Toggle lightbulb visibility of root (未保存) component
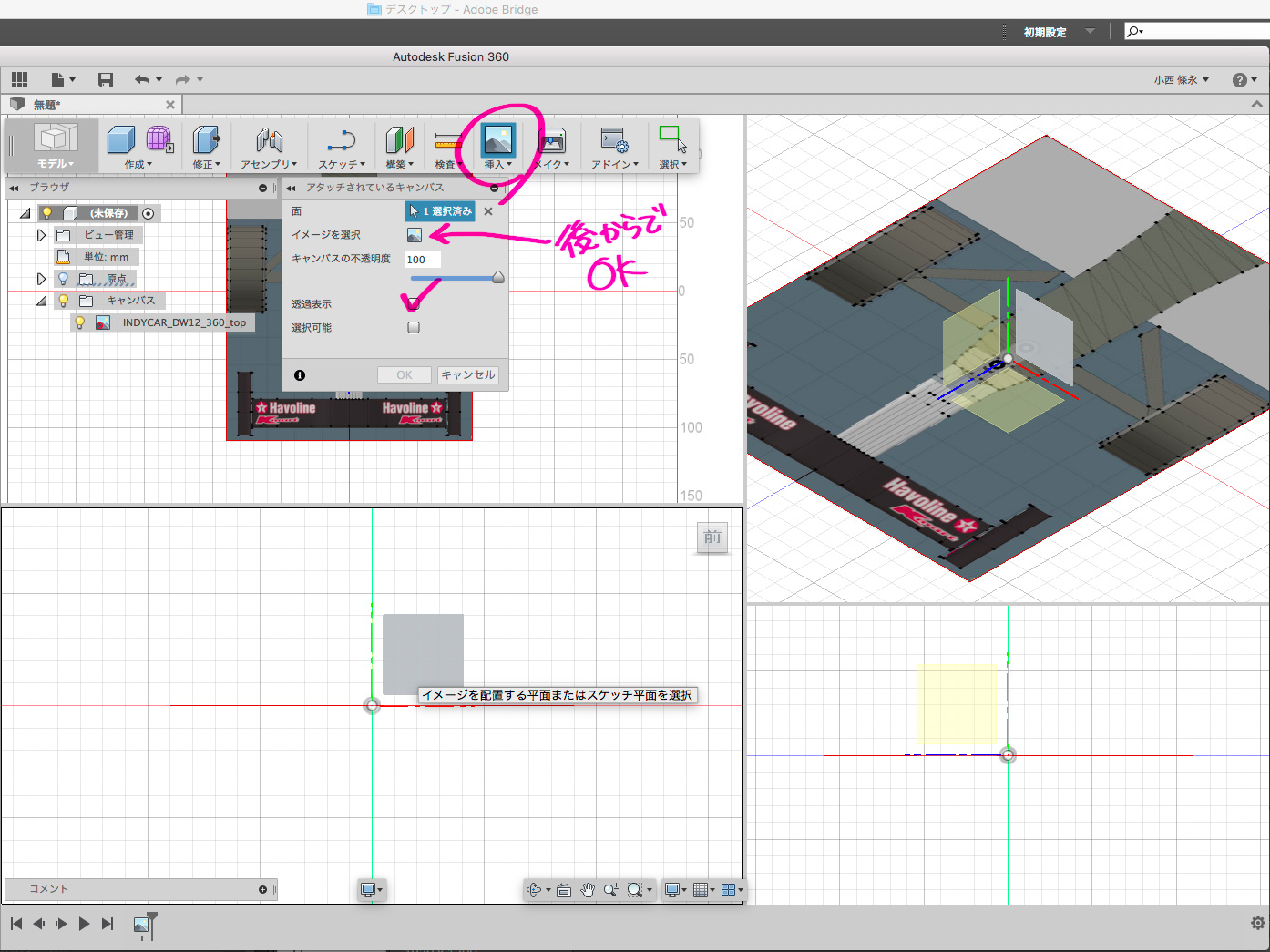This screenshot has width=1270, height=952. [x=46, y=213]
